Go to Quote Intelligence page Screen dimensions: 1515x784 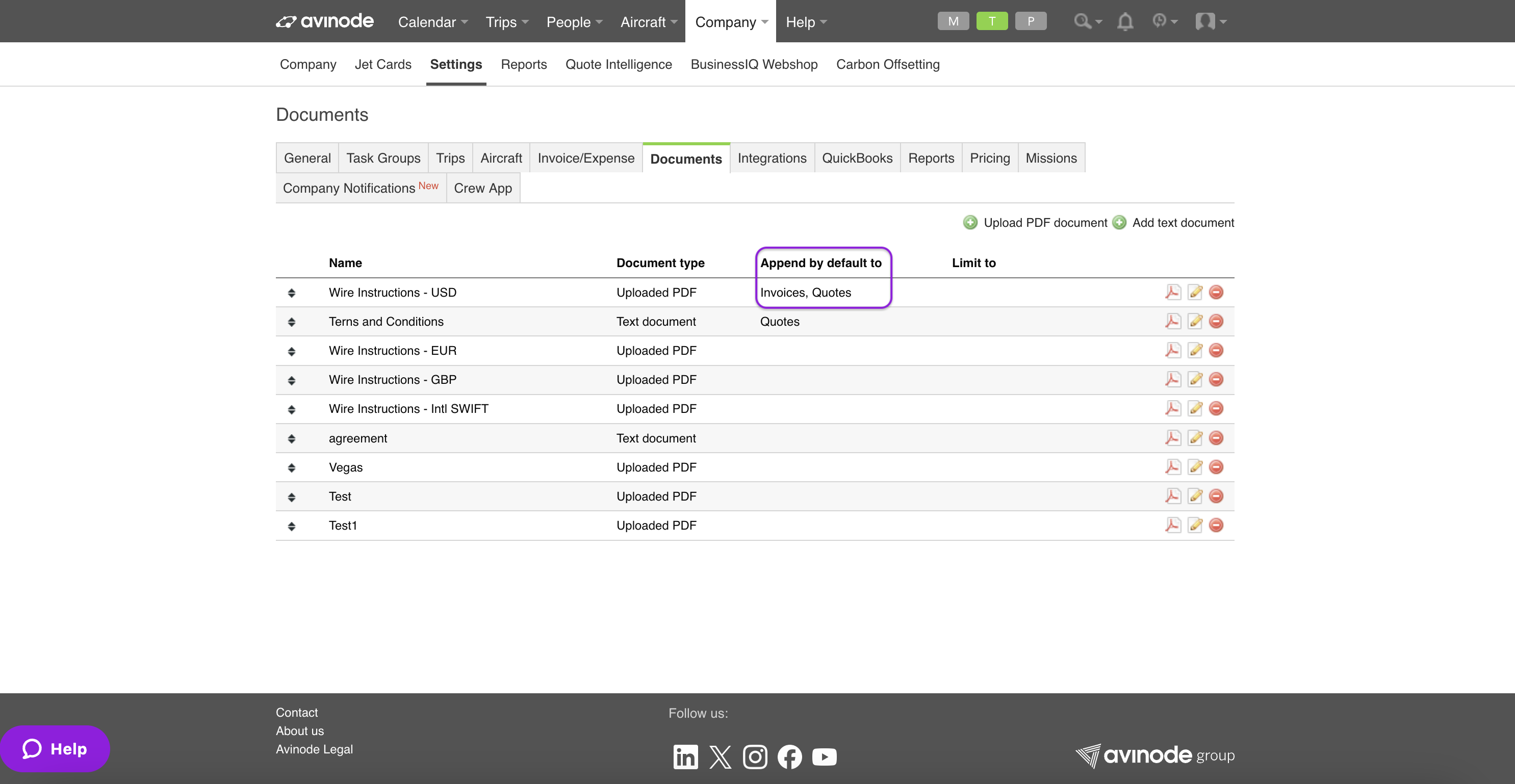[619, 64]
